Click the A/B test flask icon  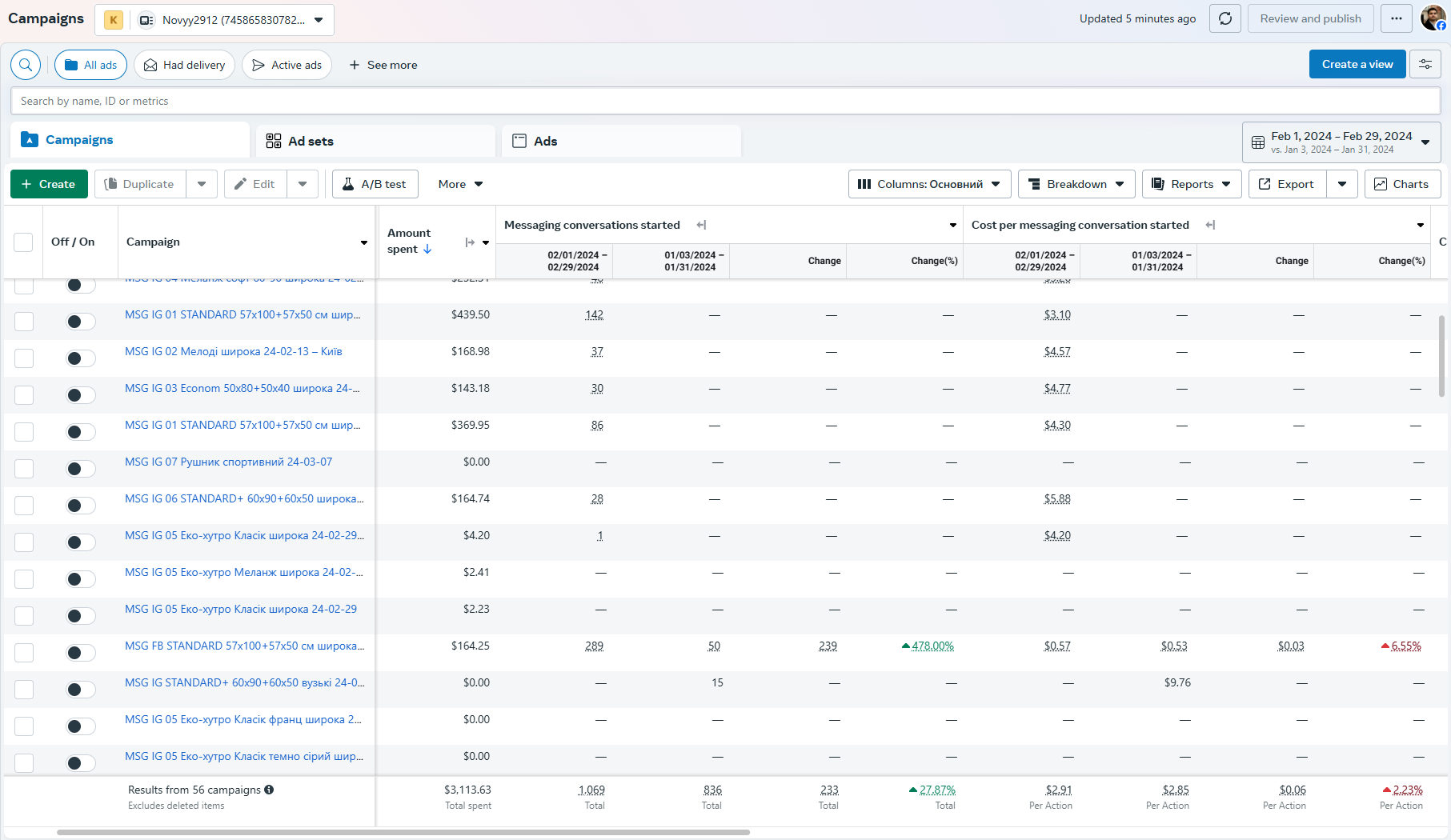click(348, 184)
